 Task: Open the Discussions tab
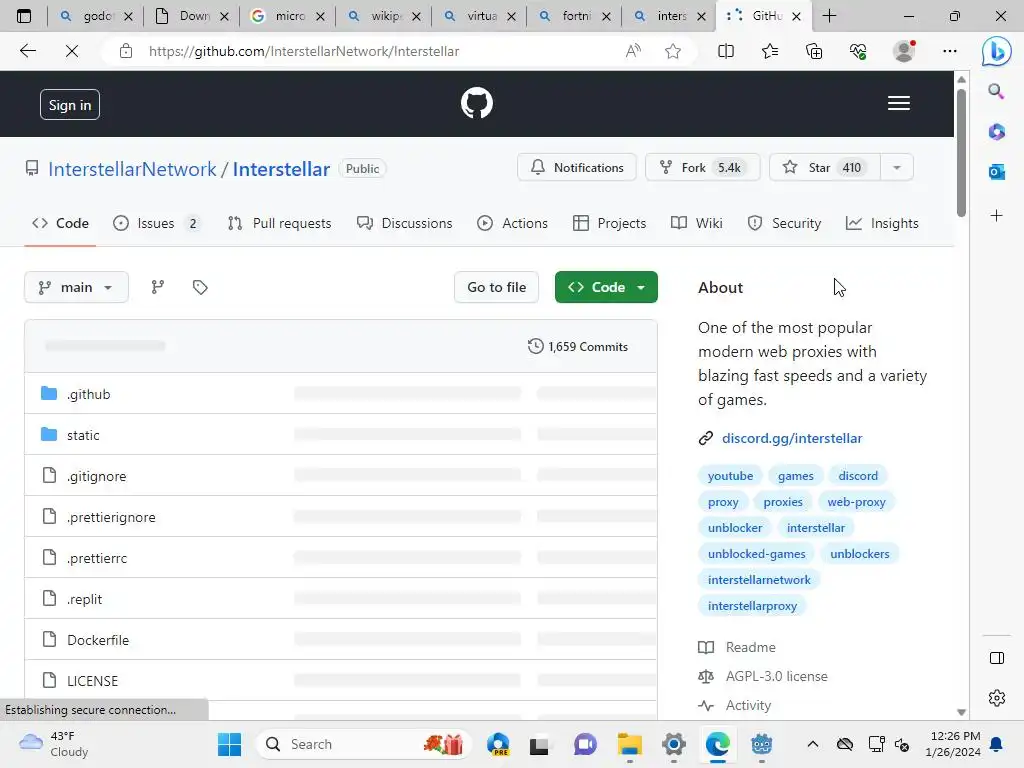tap(405, 223)
